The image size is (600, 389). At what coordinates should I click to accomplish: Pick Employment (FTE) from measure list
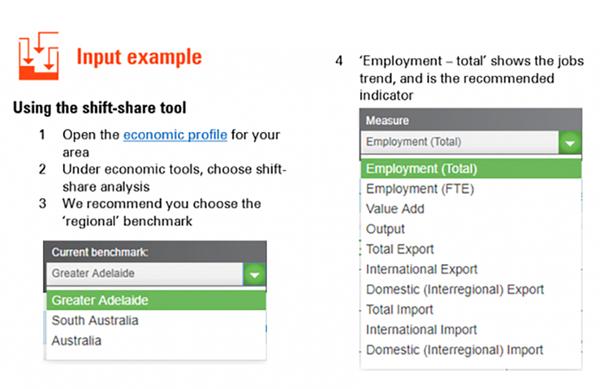420,189
